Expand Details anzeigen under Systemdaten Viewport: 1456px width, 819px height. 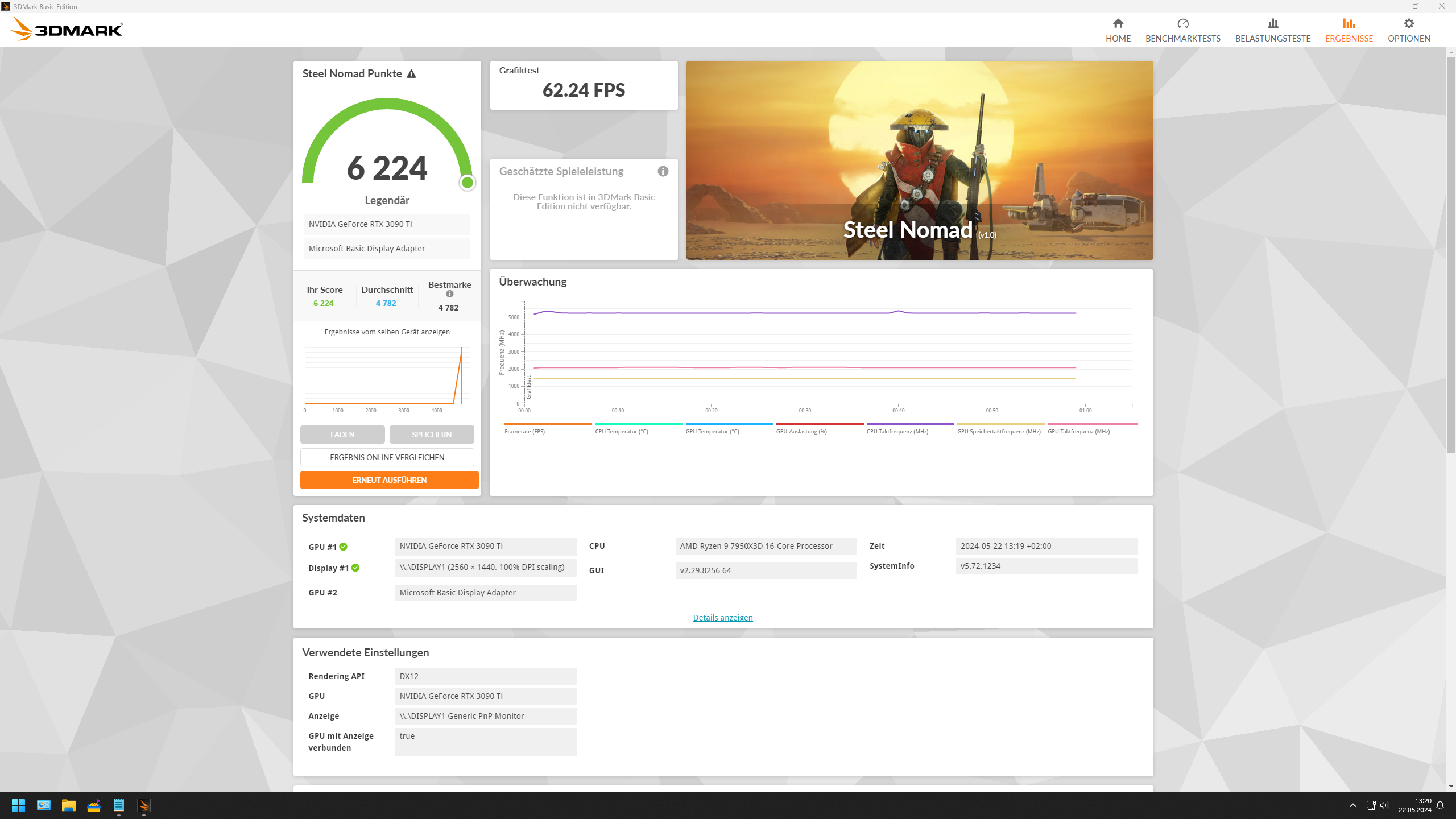pos(722,617)
